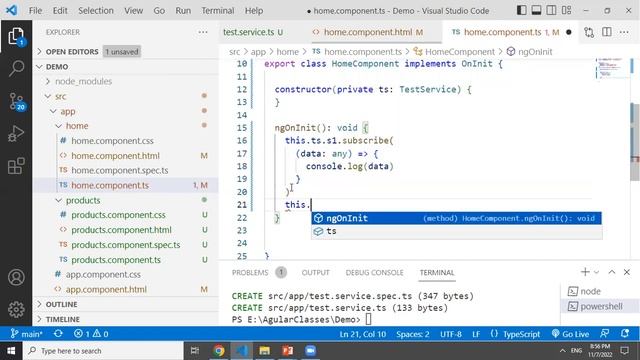The height and width of the screenshot is (360, 640).
Task: Open Source Control view with 20 changes
Action: click(16, 101)
